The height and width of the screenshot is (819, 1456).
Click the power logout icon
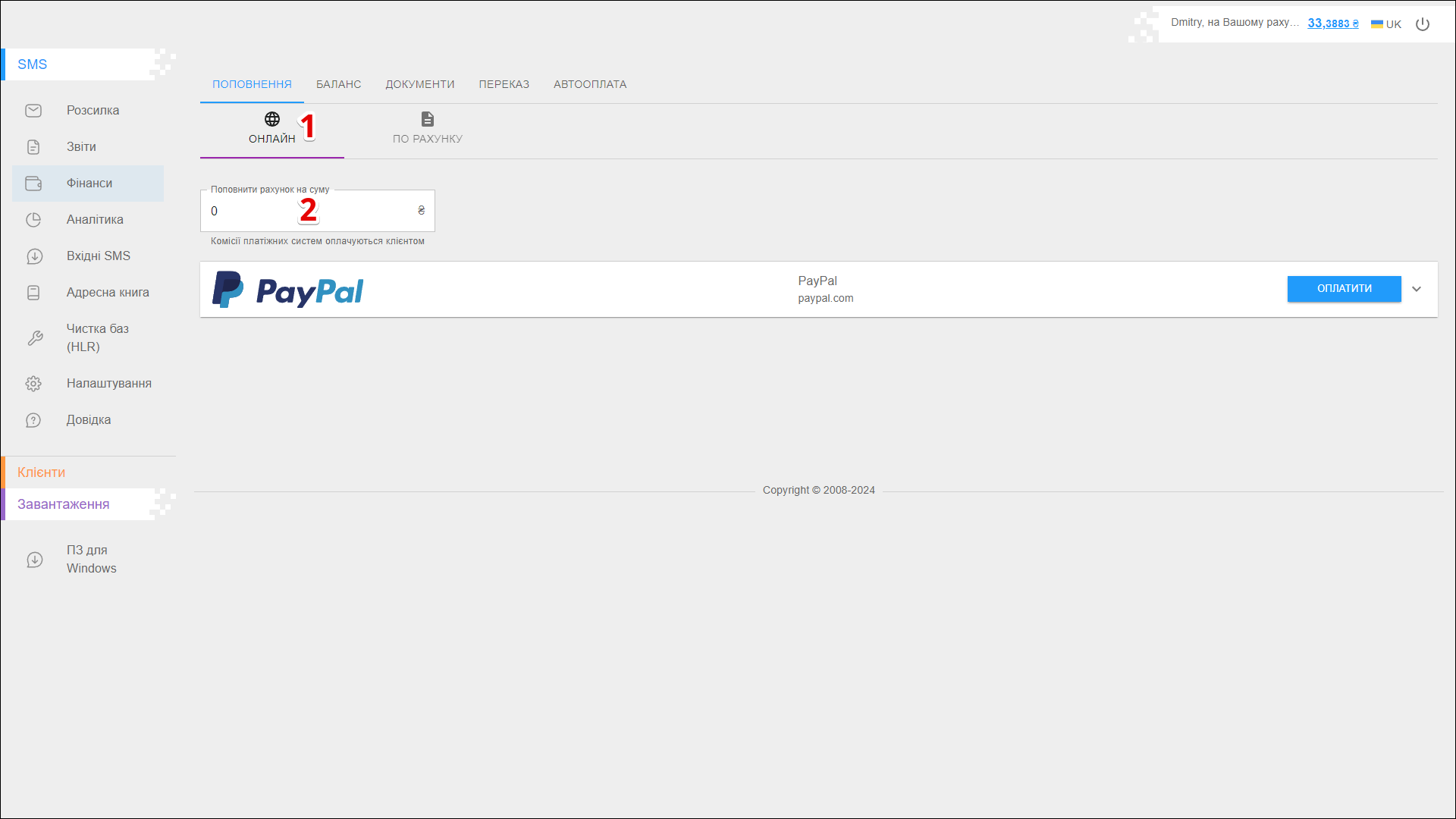click(1423, 24)
